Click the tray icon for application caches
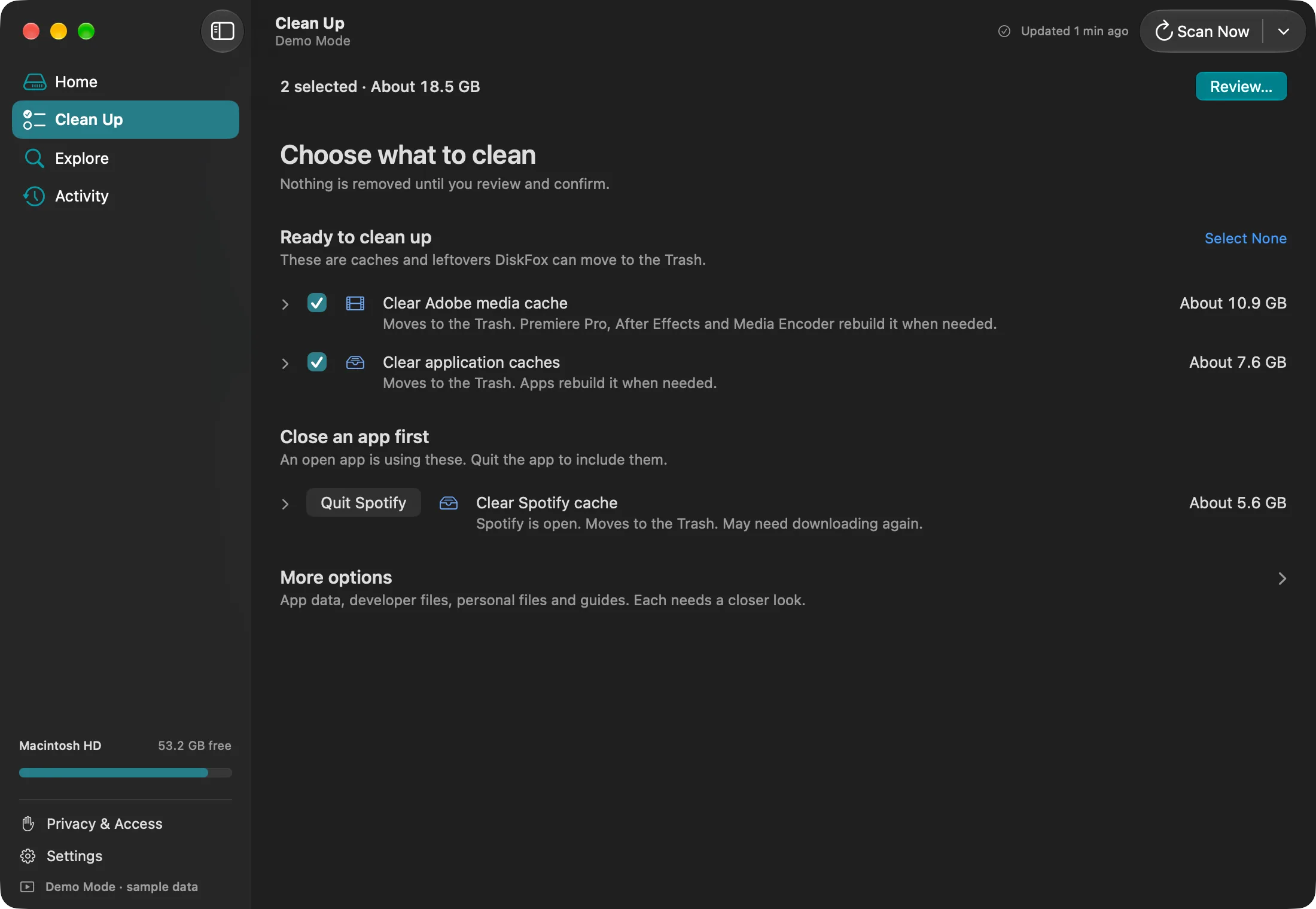The width and height of the screenshot is (1316, 909). pyautogui.click(x=355, y=362)
